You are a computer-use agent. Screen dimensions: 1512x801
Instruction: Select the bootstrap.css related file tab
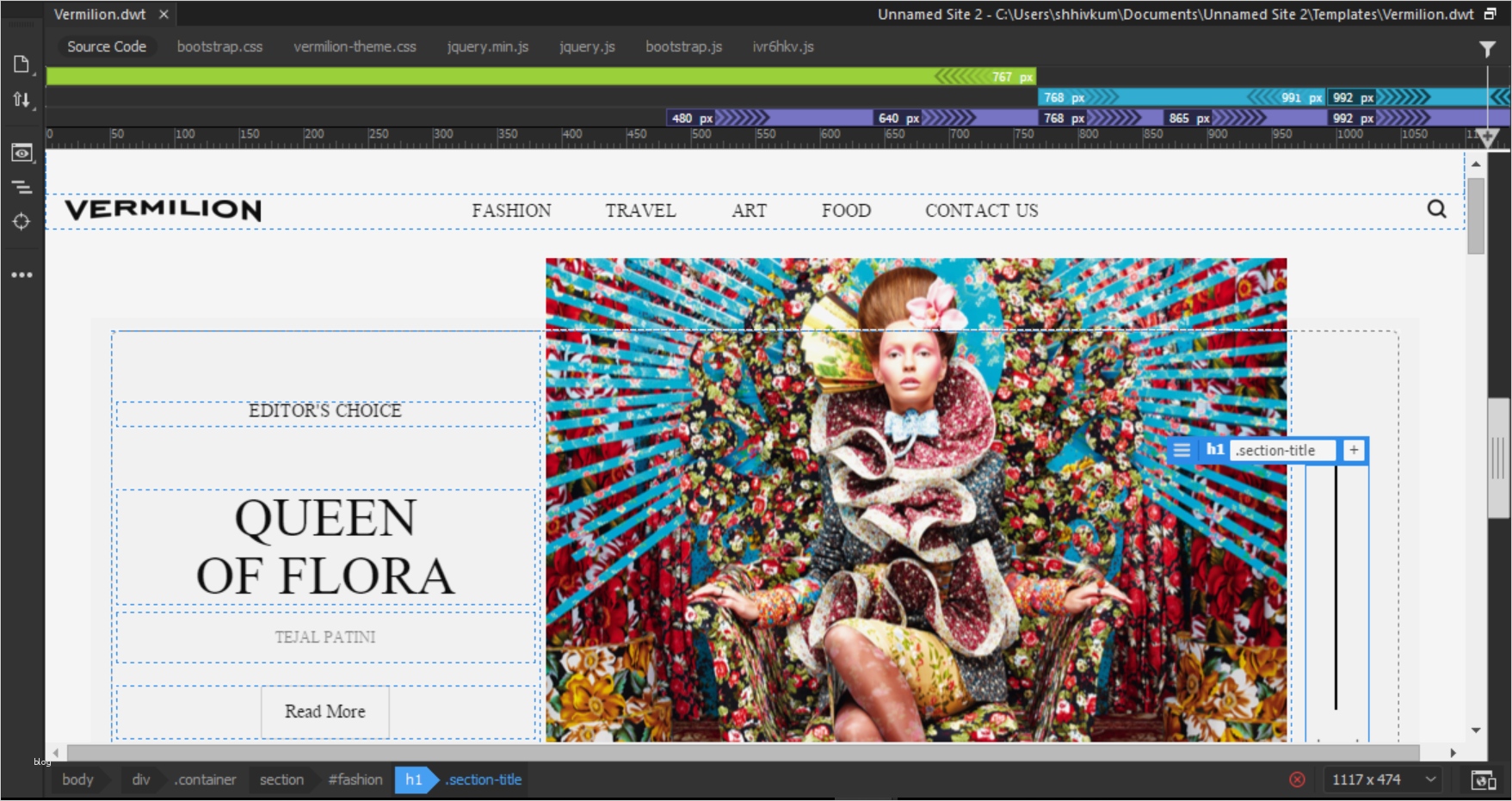pyautogui.click(x=219, y=46)
